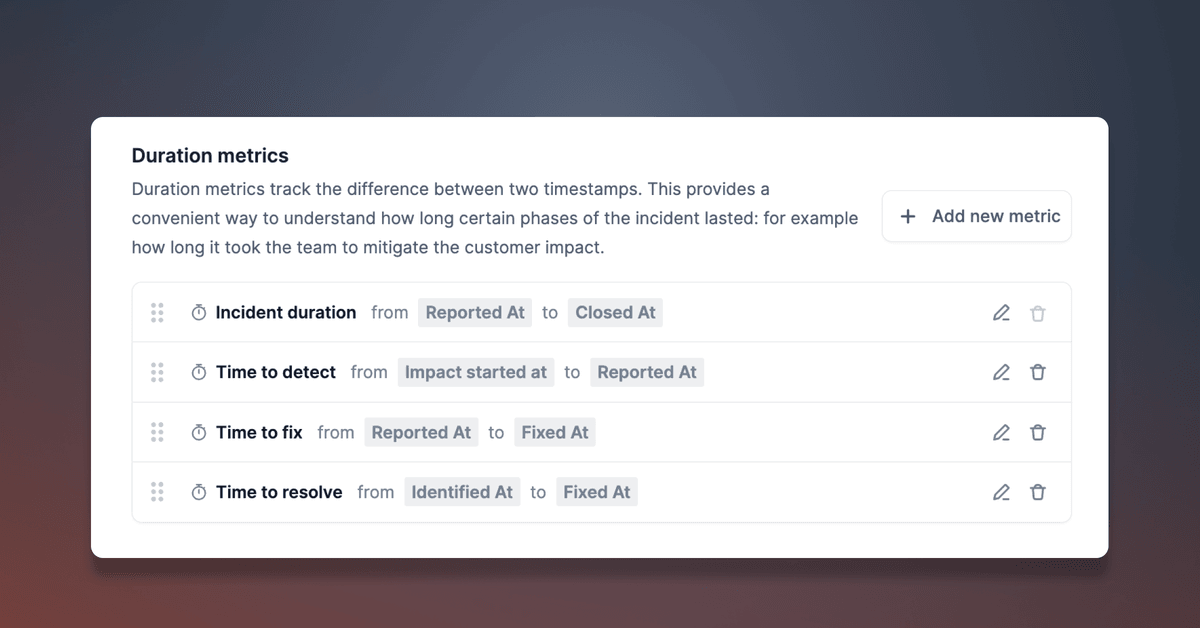Click the edit pencil icon for Incident duration
Image resolution: width=1200 pixels, height=628 pixels.
(x=1001, y=312)
